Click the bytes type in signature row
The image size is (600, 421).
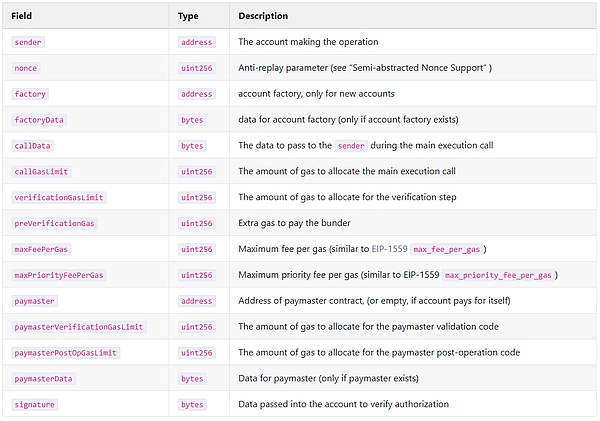pyautogui.click(x=192, y=405)
